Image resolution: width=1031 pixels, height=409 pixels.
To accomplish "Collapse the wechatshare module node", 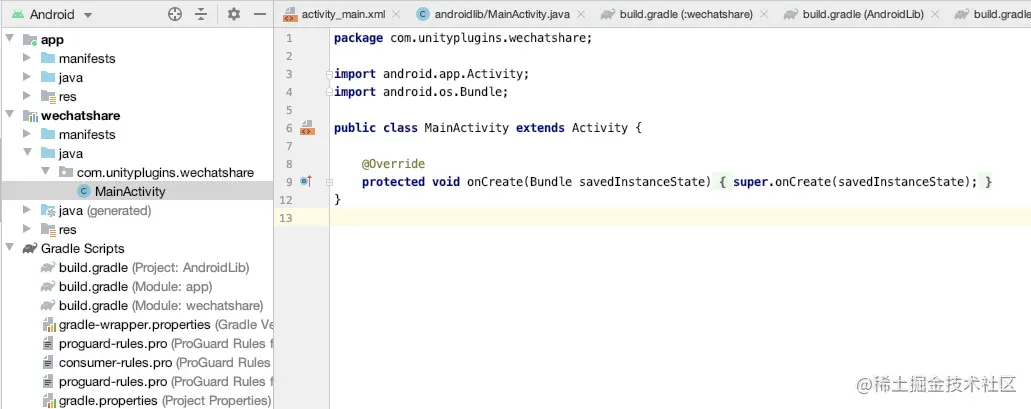I will (10, 115).
